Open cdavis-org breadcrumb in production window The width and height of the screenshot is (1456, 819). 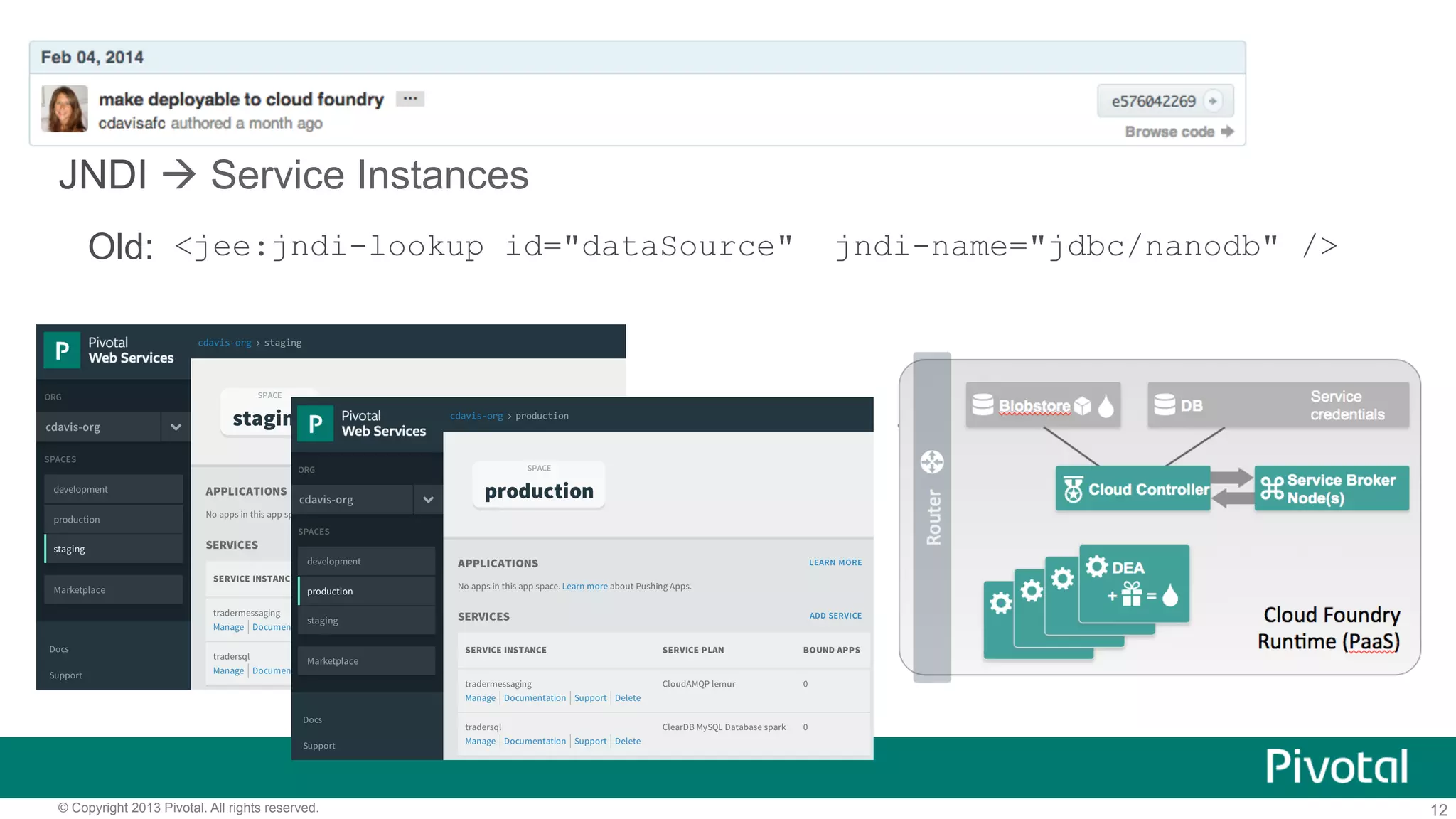point(476,416)
